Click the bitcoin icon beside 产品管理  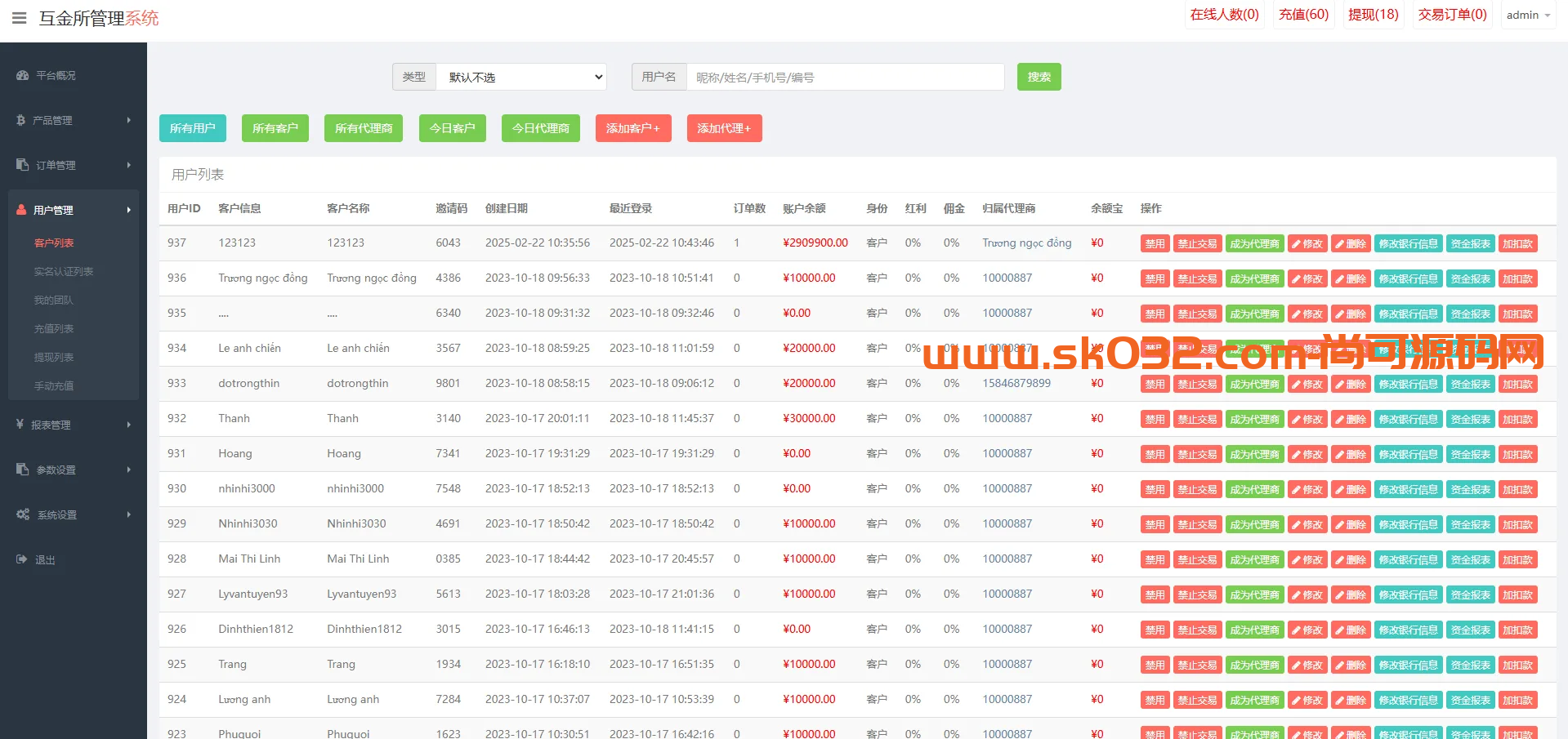pos(21,120)
